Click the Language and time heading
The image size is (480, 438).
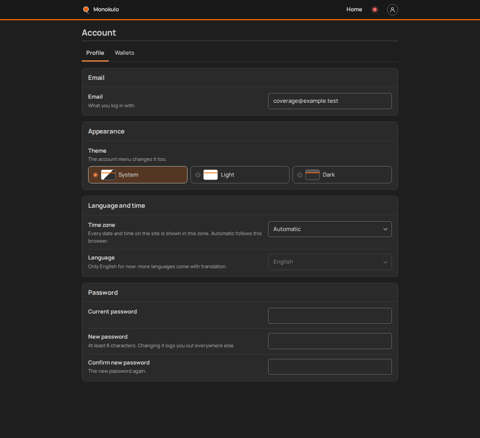coord(116,205)
